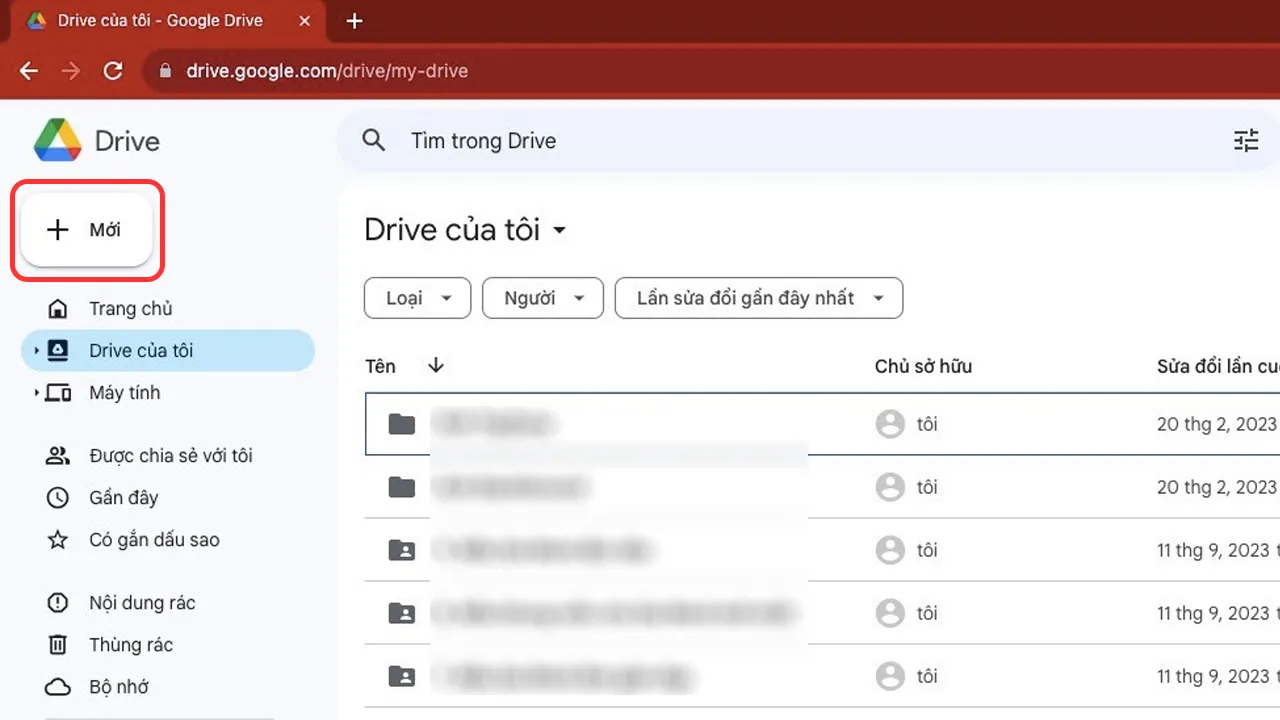Expand the Drive của tôi sidebar tree chevron
The image size is (1280, 720).
(36, 350)
